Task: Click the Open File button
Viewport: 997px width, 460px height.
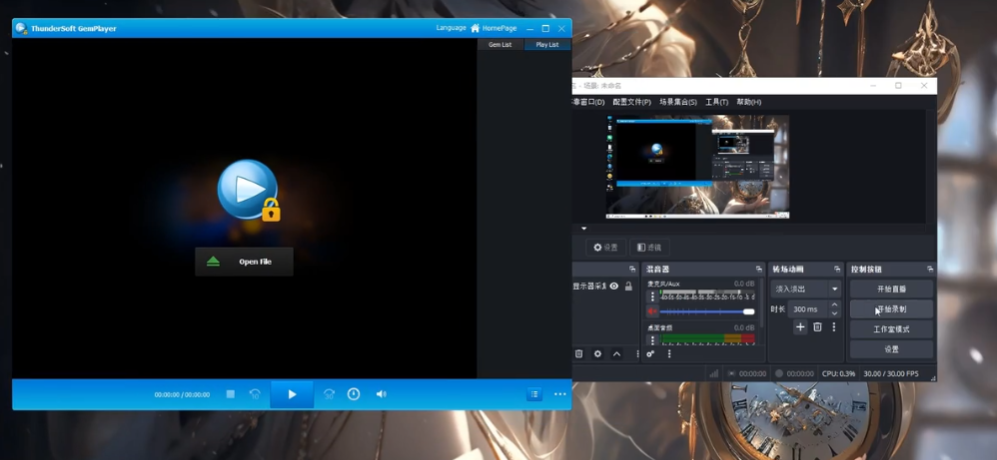Action: point(244,261)
